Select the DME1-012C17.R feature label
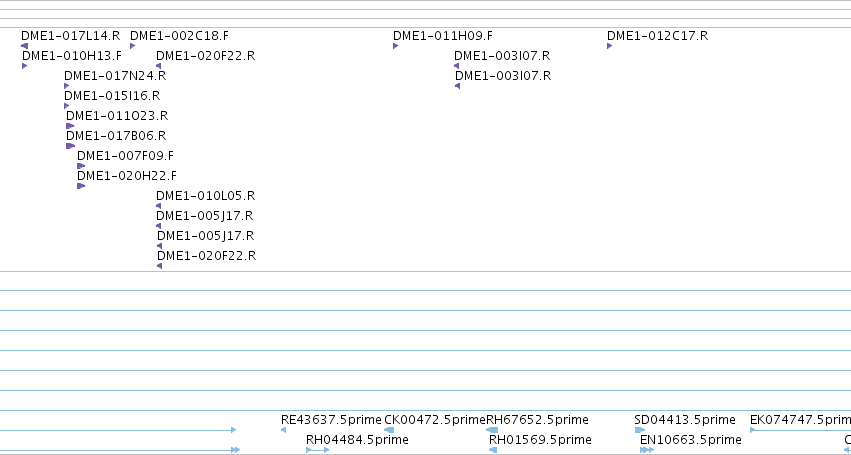The height and width of the screenshot is (455, 851). click(x=657, y=36)
